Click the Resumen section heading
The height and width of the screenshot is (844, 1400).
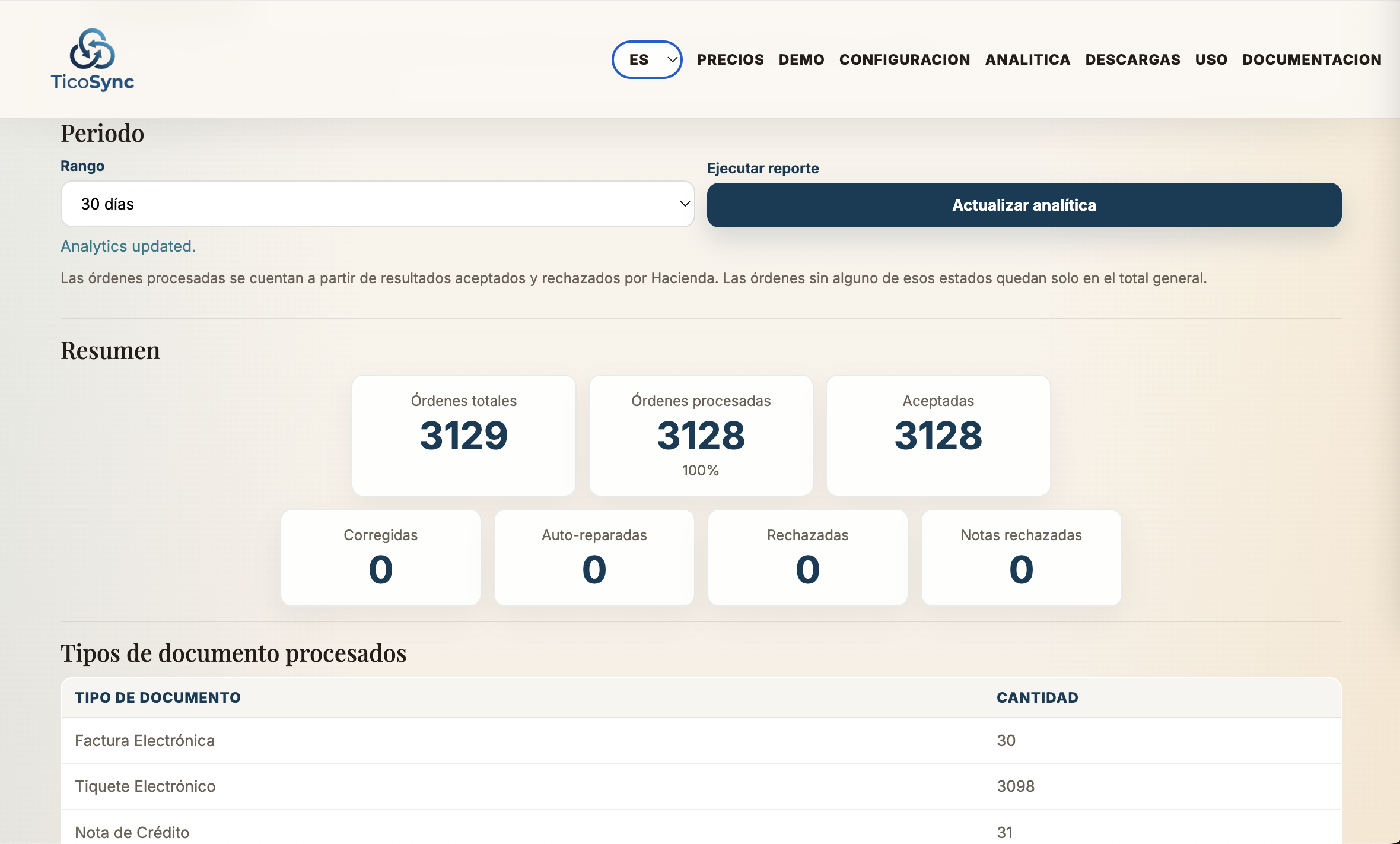point(110,350)
